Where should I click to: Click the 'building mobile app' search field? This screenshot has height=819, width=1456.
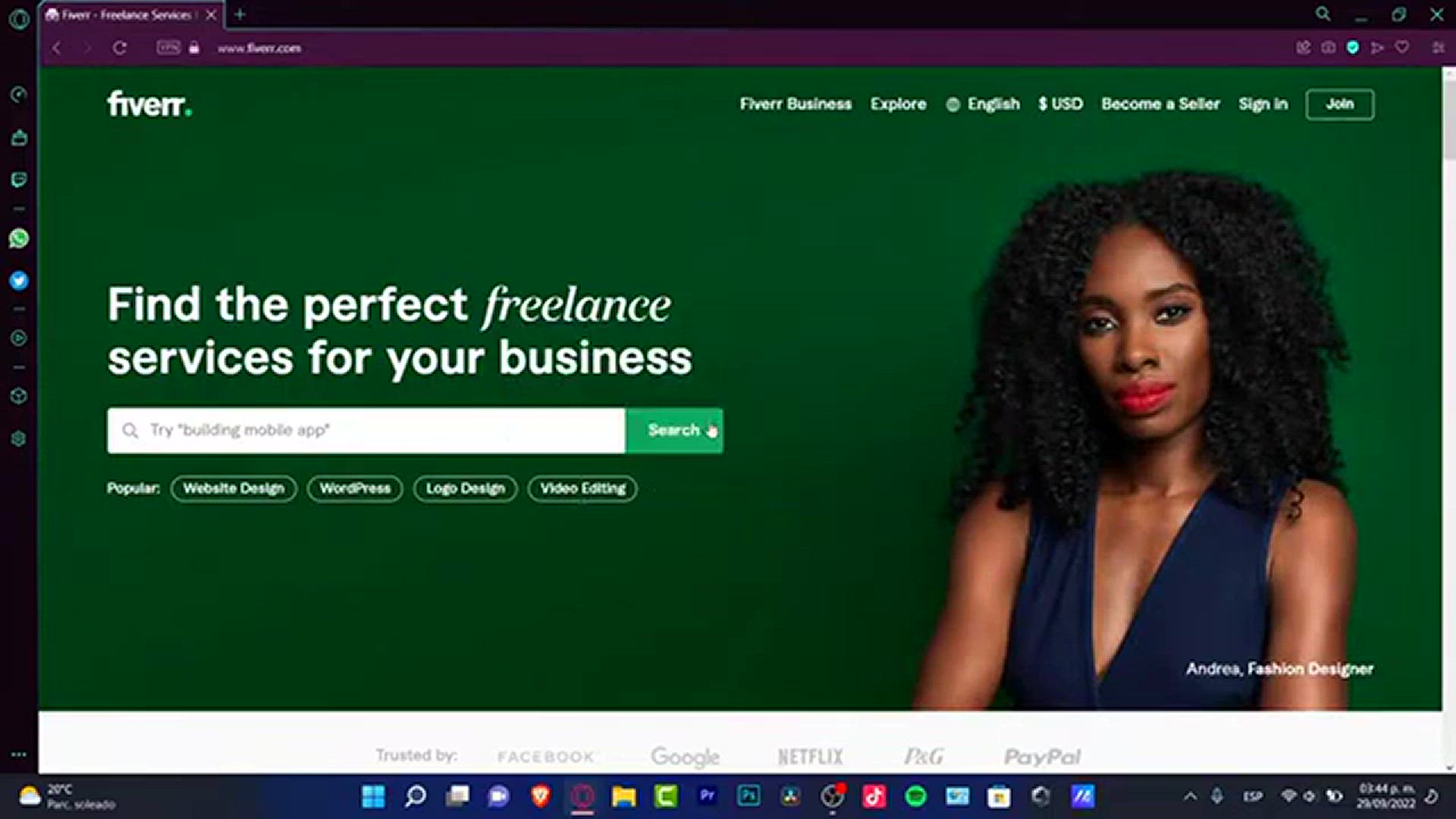point(366,431)
